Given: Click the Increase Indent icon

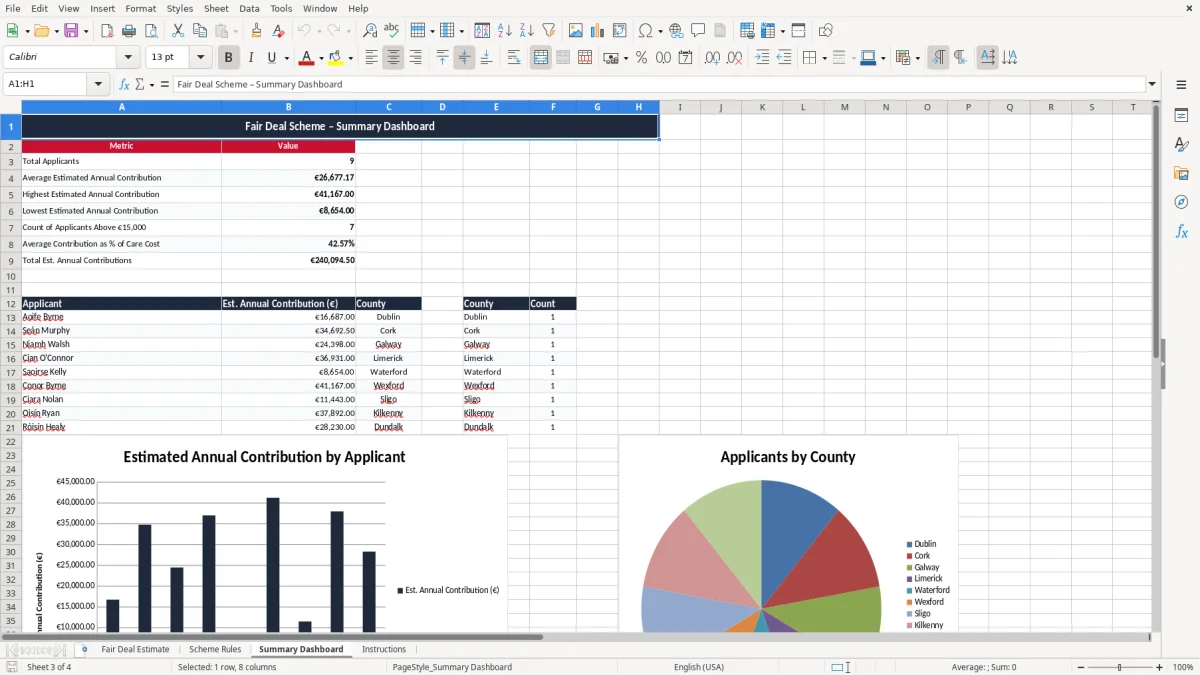Looking at the screenshot, I should pyautogui.click(x=762, y=58).
